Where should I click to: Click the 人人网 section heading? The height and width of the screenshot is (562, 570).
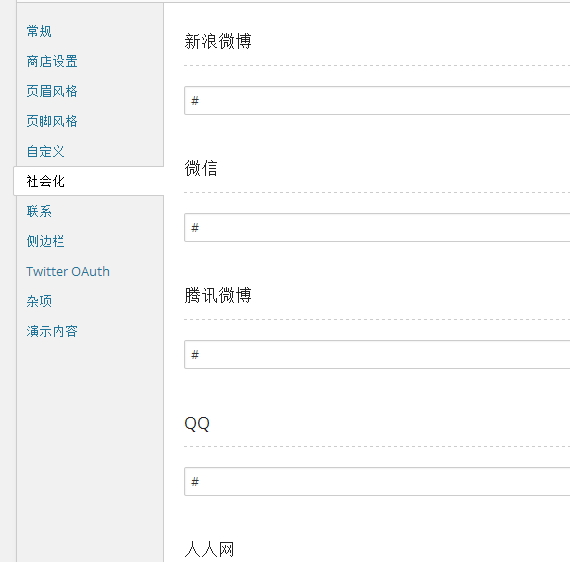pos(209,549)
